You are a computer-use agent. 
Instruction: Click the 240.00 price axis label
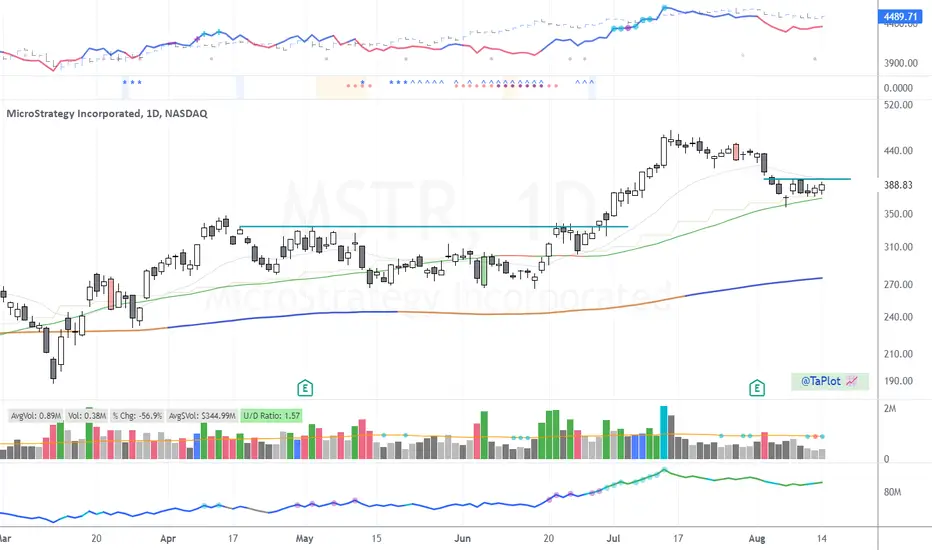point(898,318)
